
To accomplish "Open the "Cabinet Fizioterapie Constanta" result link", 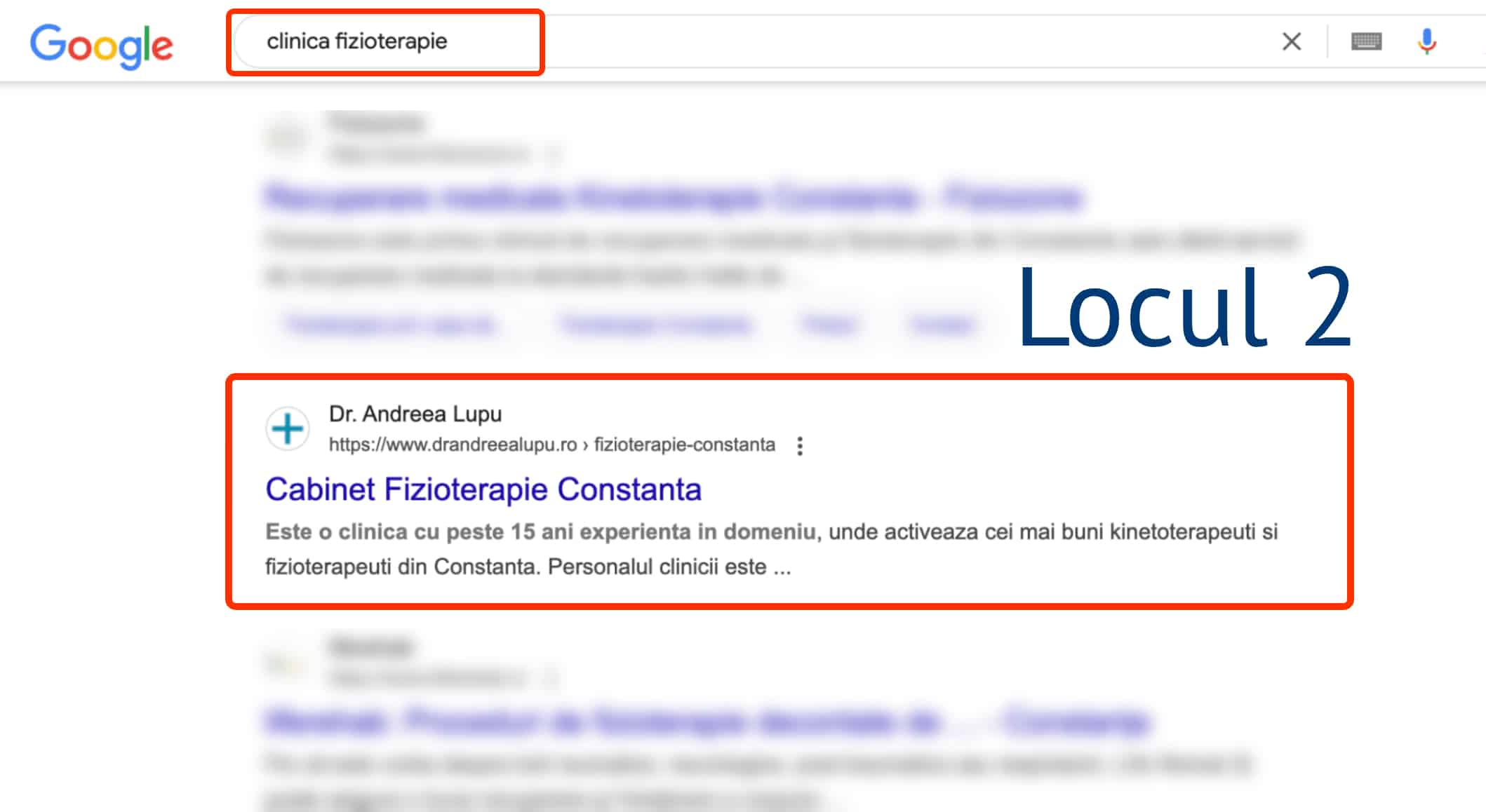I will click(x=483, y=489).
